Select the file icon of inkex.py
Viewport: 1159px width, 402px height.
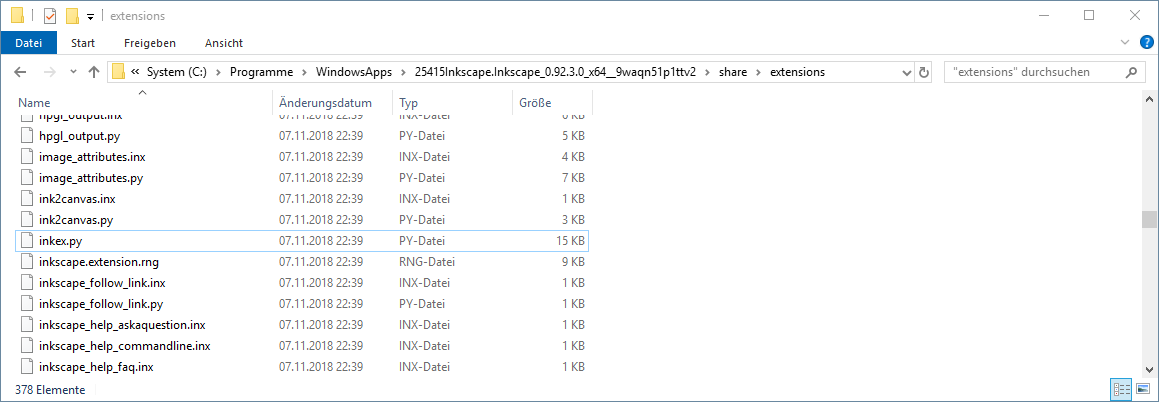pos(28,241)
